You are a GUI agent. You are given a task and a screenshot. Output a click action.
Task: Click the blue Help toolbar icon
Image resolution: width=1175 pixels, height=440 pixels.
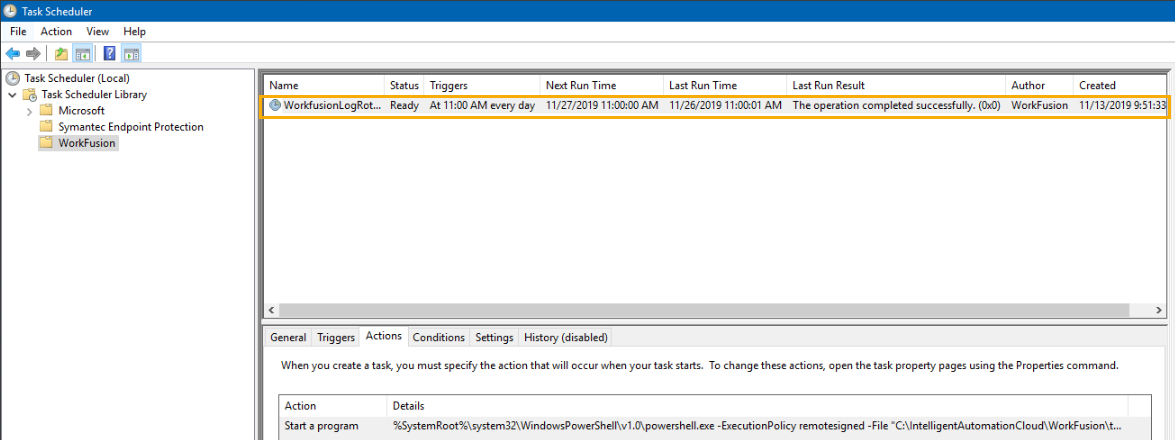point(110,53)
